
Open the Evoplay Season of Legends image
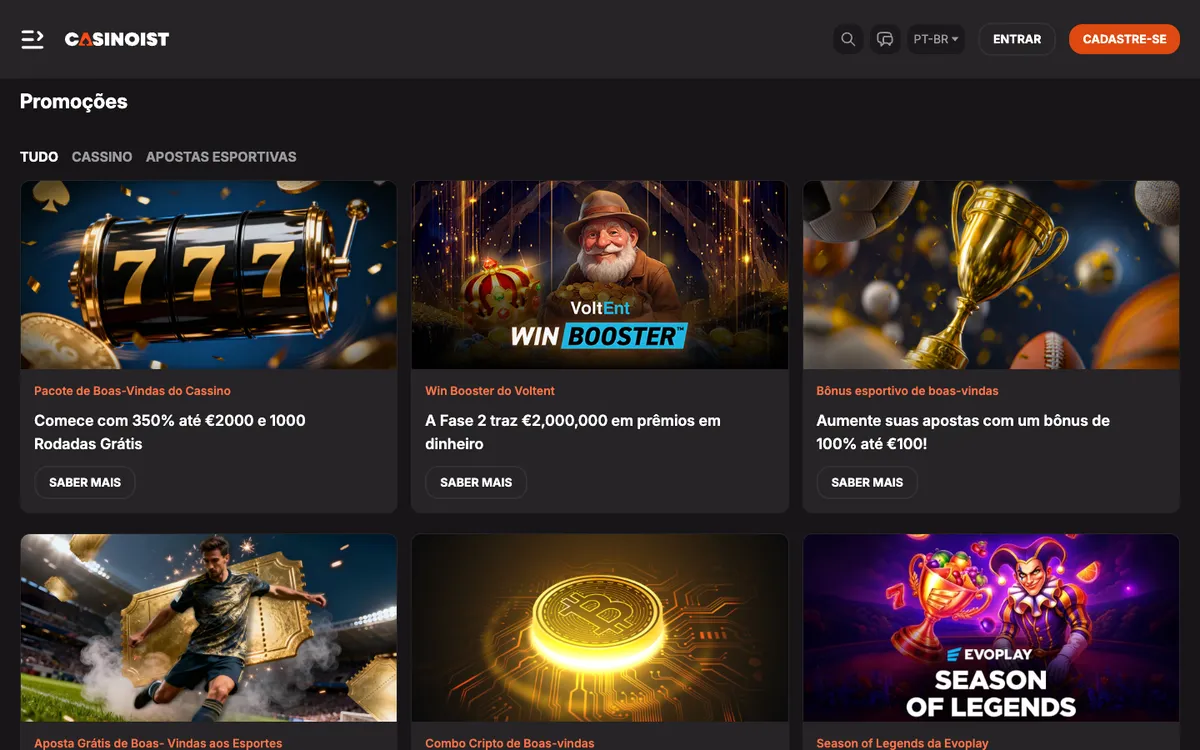coord(991,628)
